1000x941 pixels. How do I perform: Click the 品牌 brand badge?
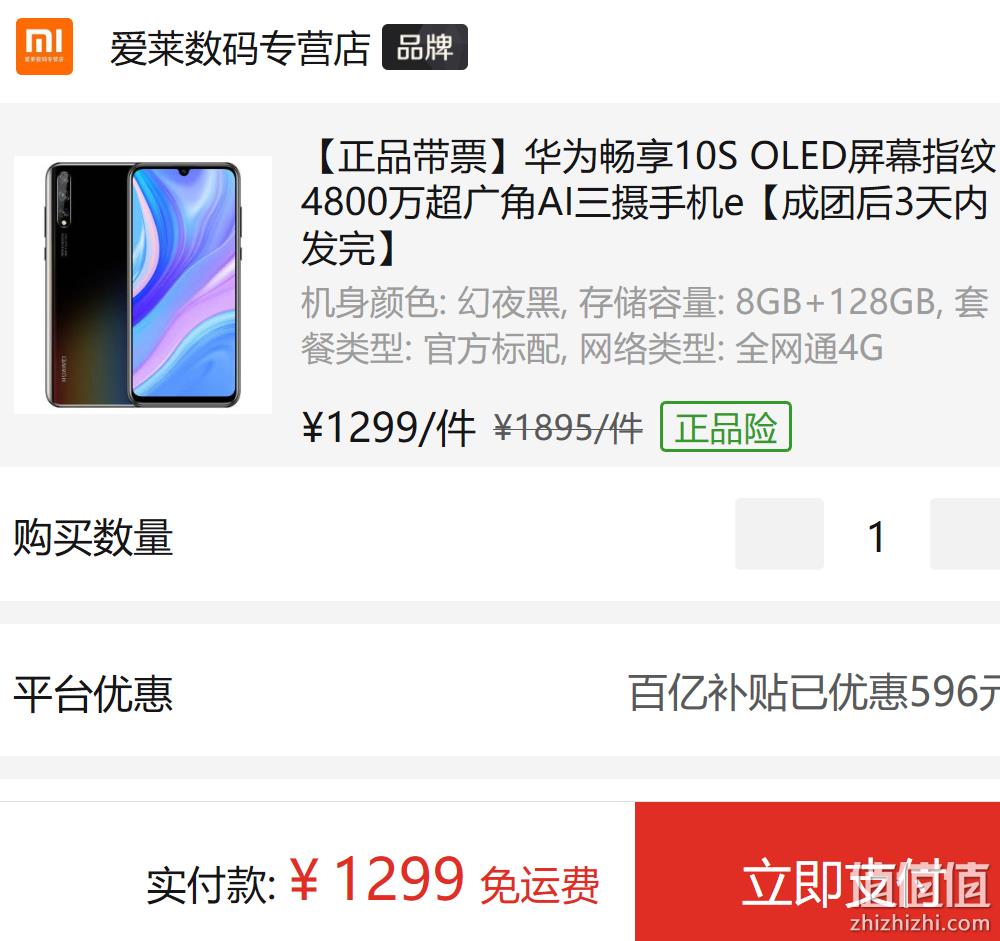(x=425, y=47)
